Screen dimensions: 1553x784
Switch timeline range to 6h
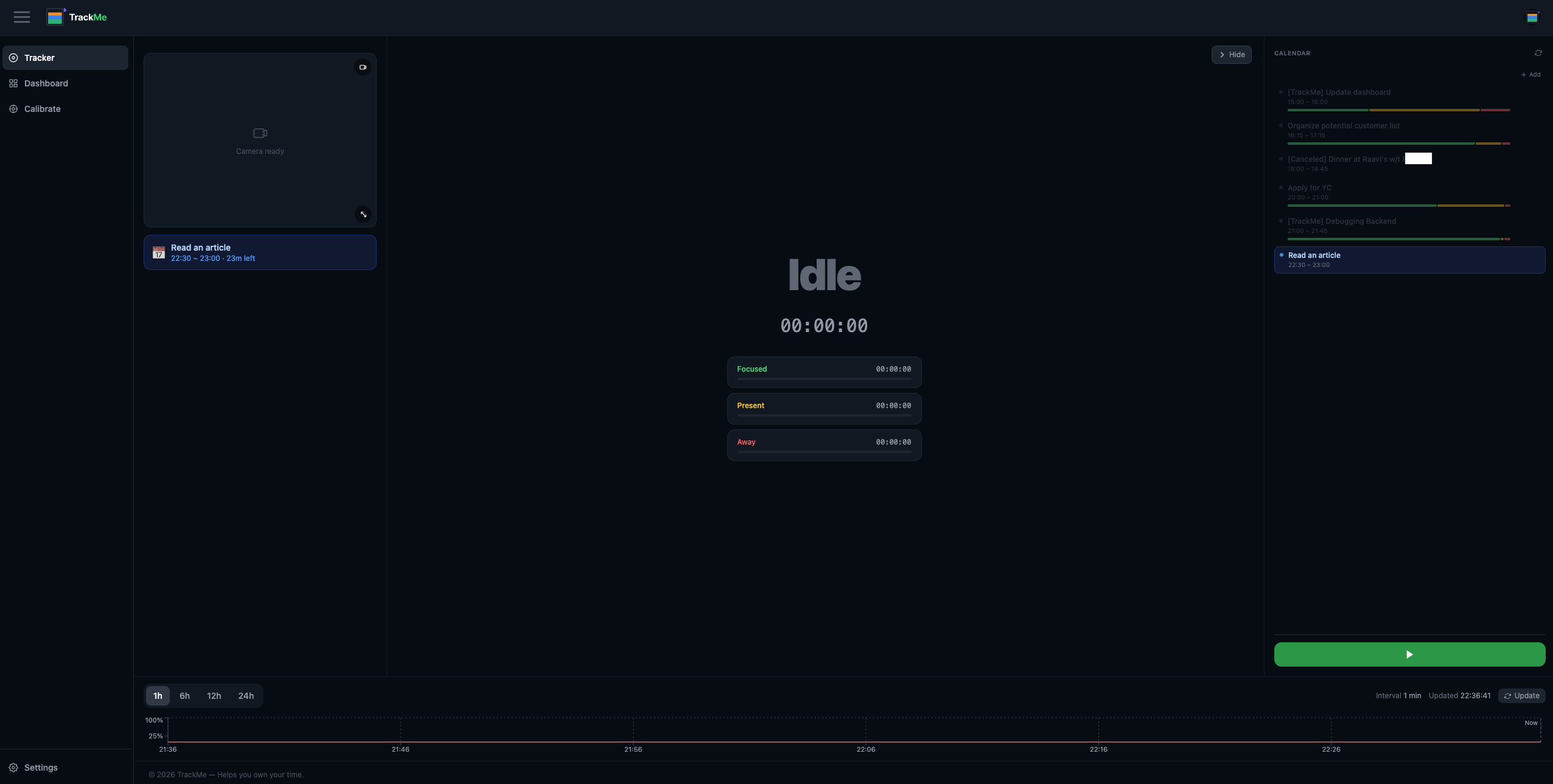[184, 696]
